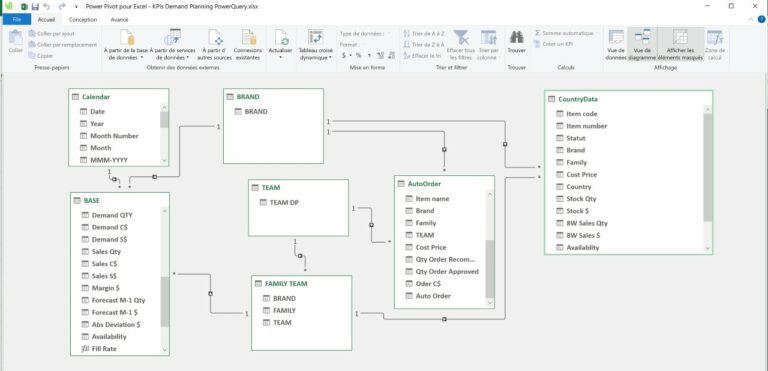Select 8W Sales $ field in CountryData

(583, 235)
